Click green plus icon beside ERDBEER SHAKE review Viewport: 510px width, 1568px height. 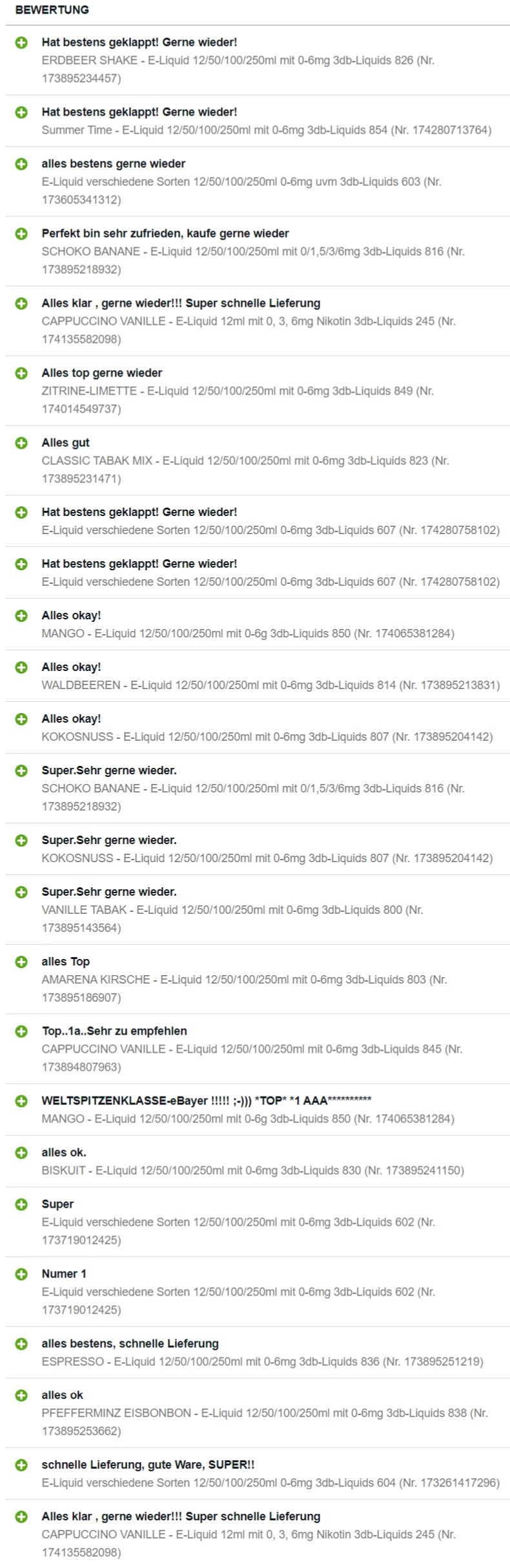(21, 43)
